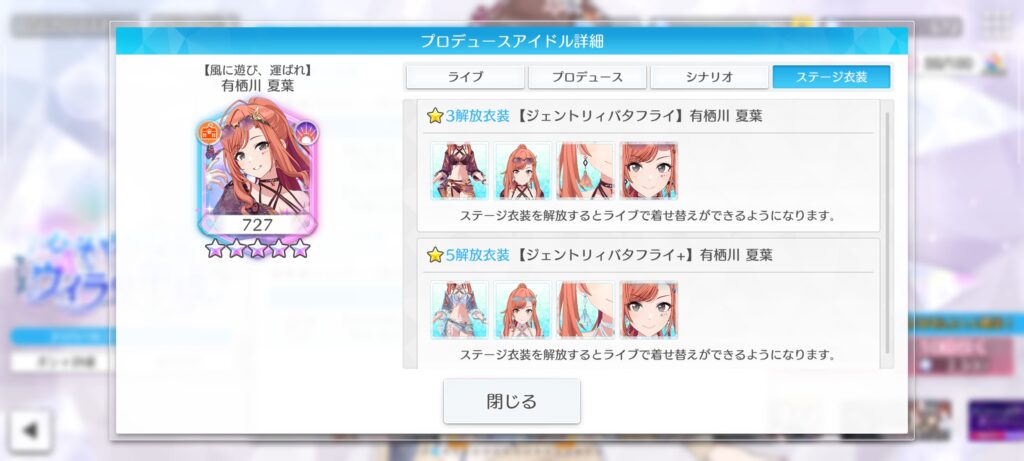The image size is (1024, 461).
Task: Click the costume list vertical scrollbar
Action: click(887, 232)
